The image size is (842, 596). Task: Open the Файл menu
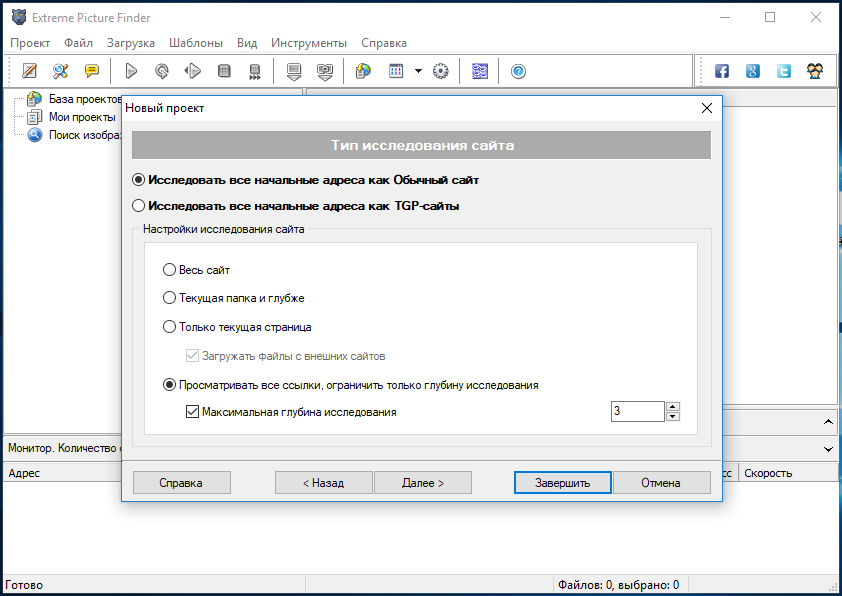[x=78, y=43]
